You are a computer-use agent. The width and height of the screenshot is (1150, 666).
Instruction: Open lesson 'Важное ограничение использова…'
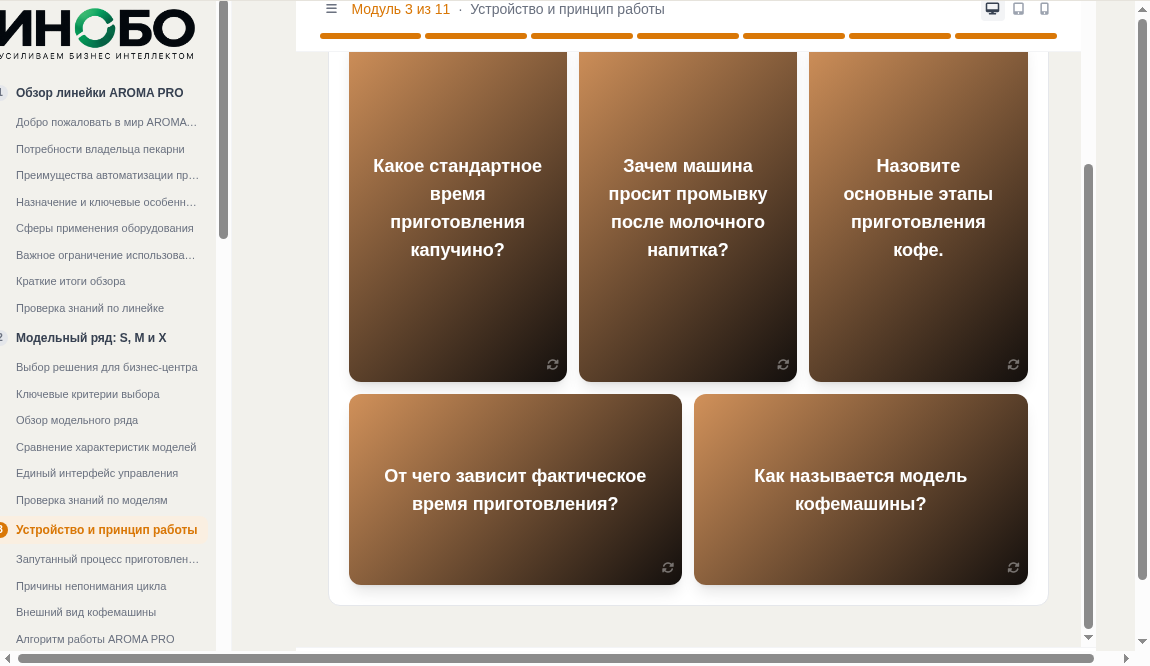click(106, 255)
